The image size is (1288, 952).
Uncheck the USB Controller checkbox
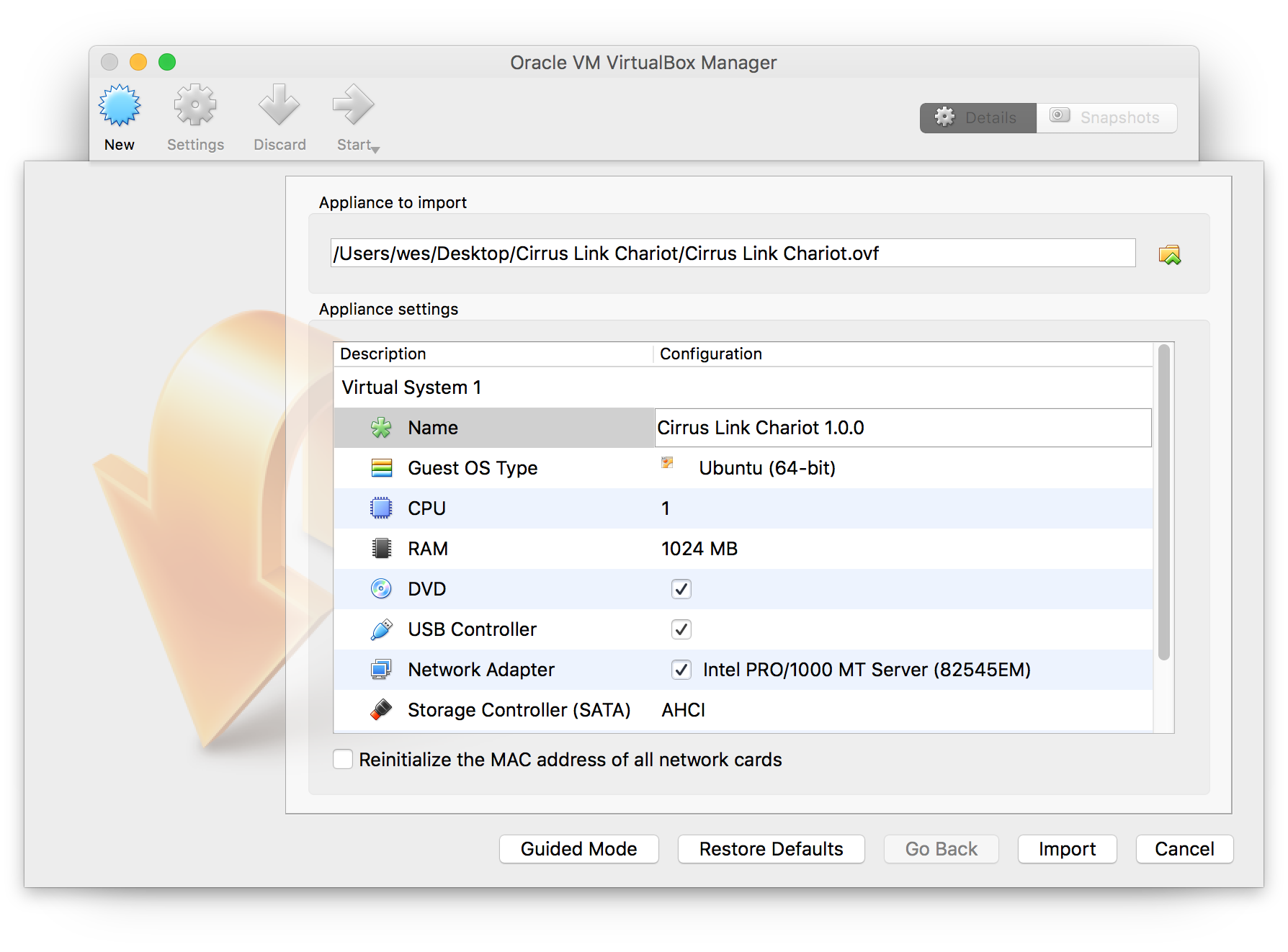(681, 629)
